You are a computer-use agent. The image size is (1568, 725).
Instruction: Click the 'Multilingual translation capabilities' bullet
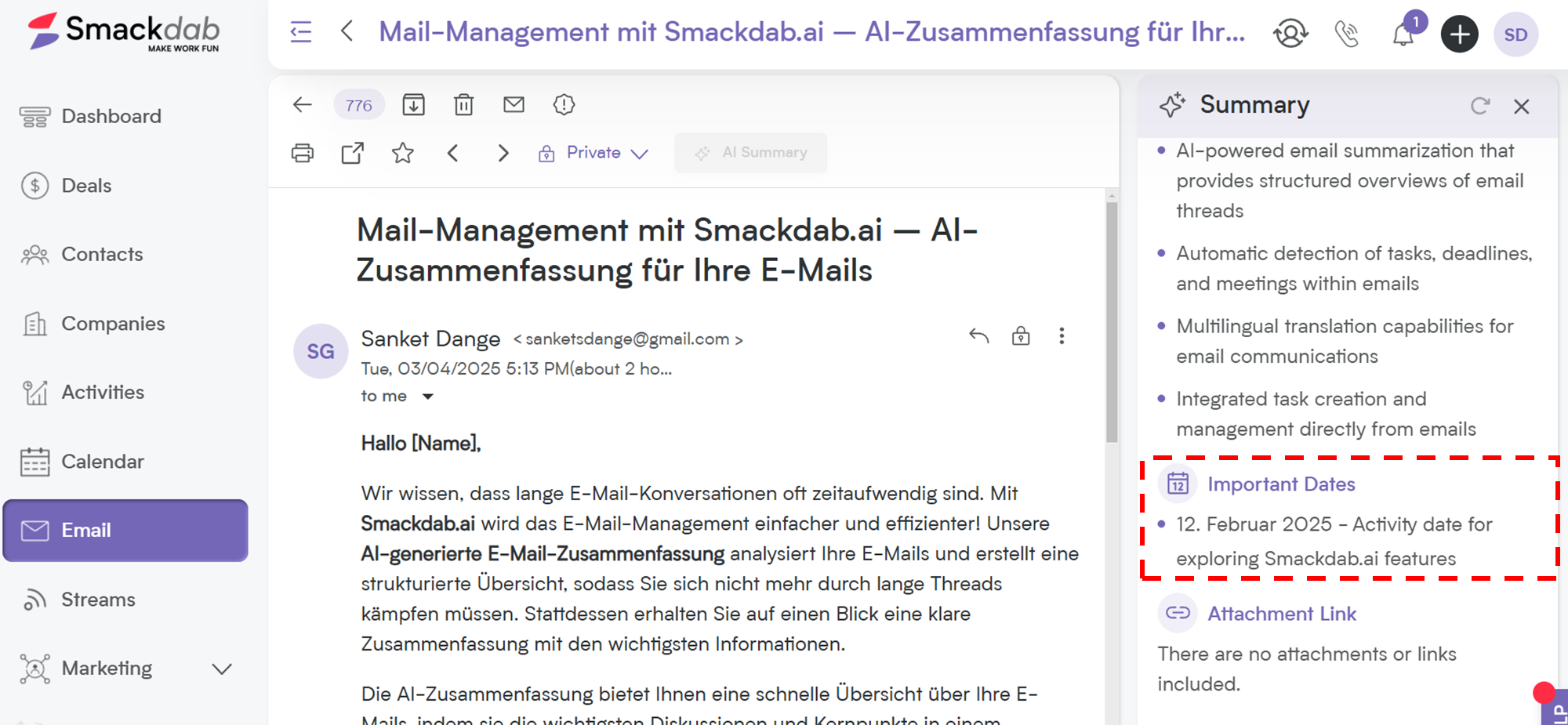1345,341
